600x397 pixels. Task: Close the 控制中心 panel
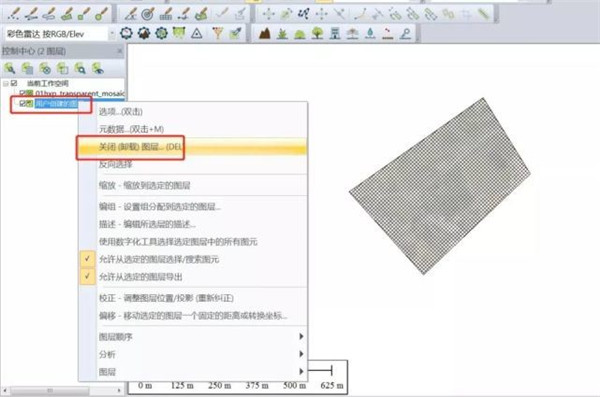click(120, 51)
